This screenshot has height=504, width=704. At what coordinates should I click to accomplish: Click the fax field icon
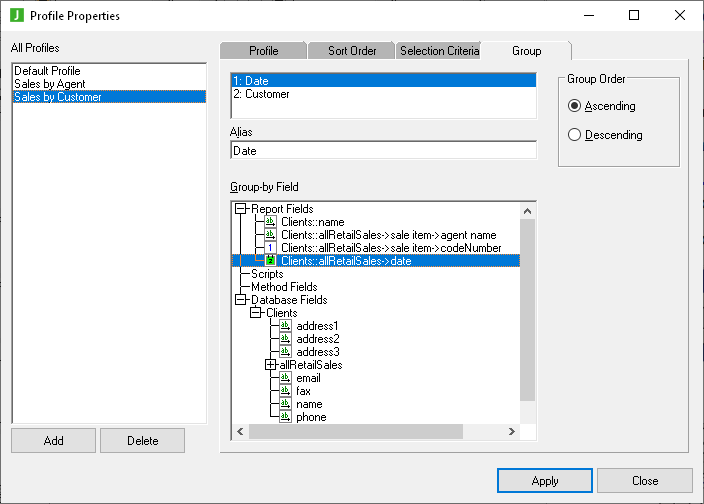(285, 391)
